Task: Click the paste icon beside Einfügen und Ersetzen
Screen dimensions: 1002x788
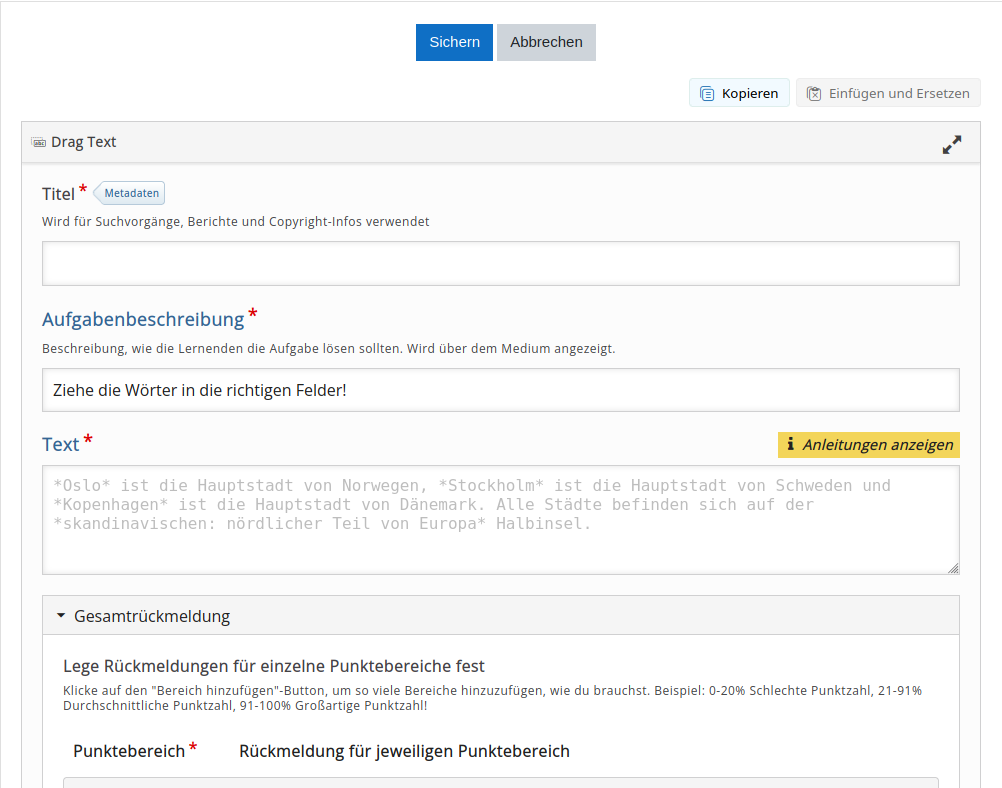Action: click(813, 94)
